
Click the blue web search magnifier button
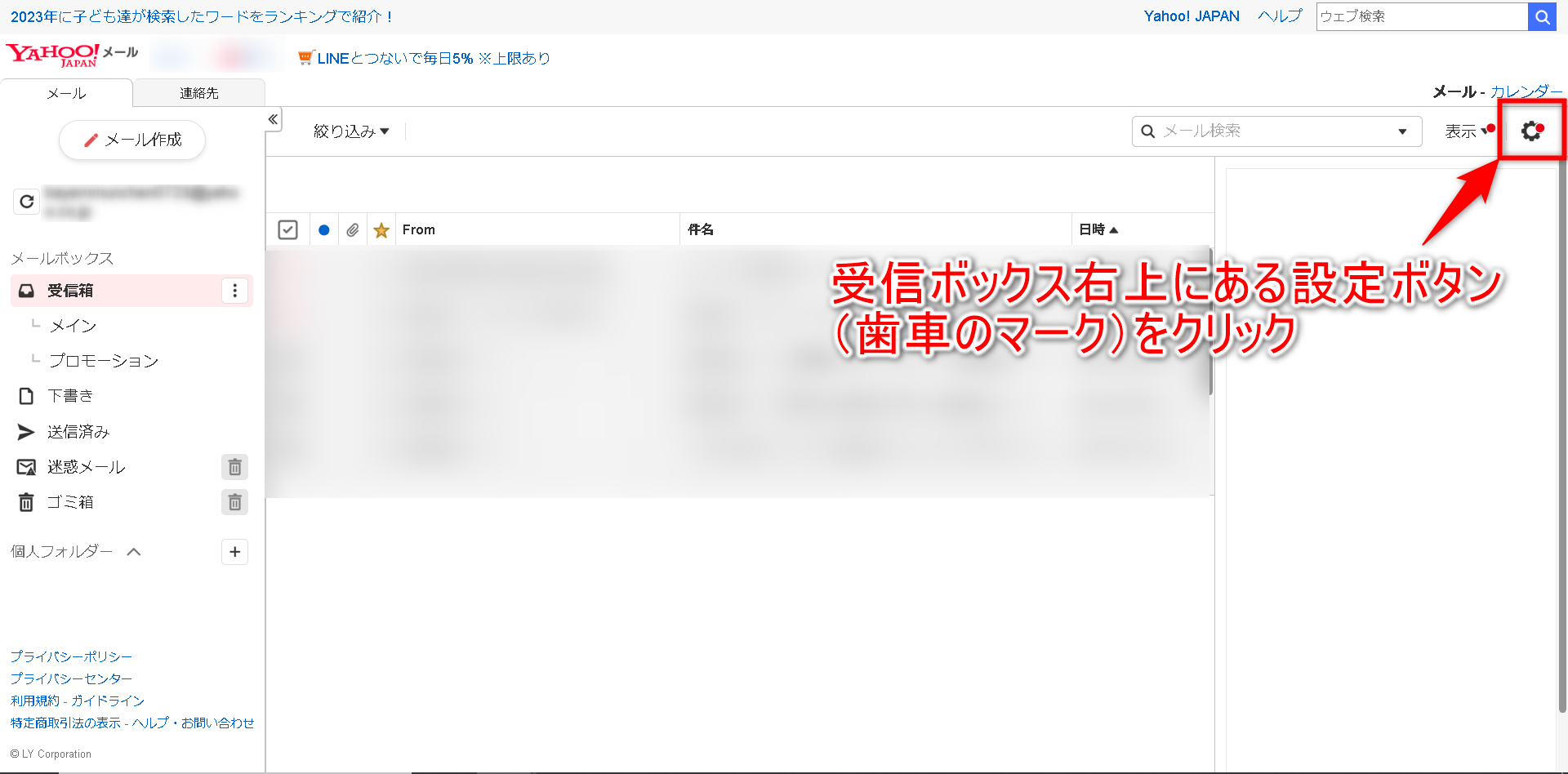[x=1542, y=16]
